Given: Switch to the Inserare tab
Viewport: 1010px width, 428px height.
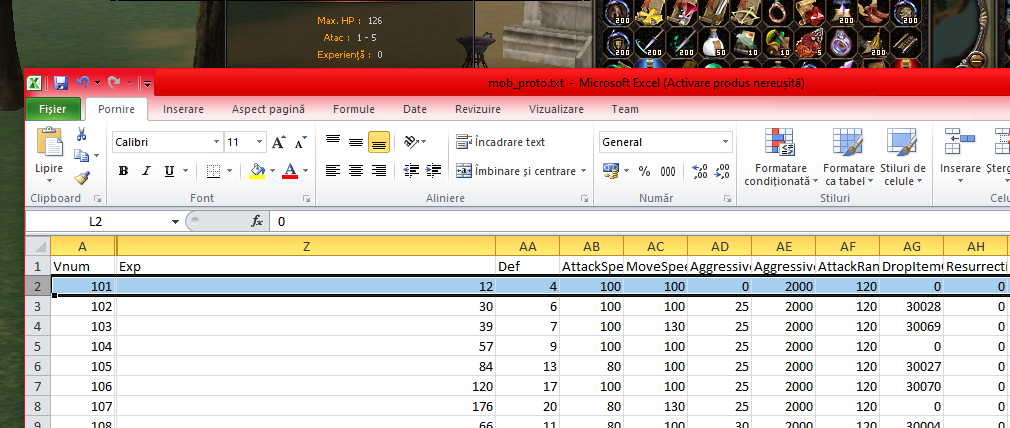Looking at the screenshot, I should [183, 109].
